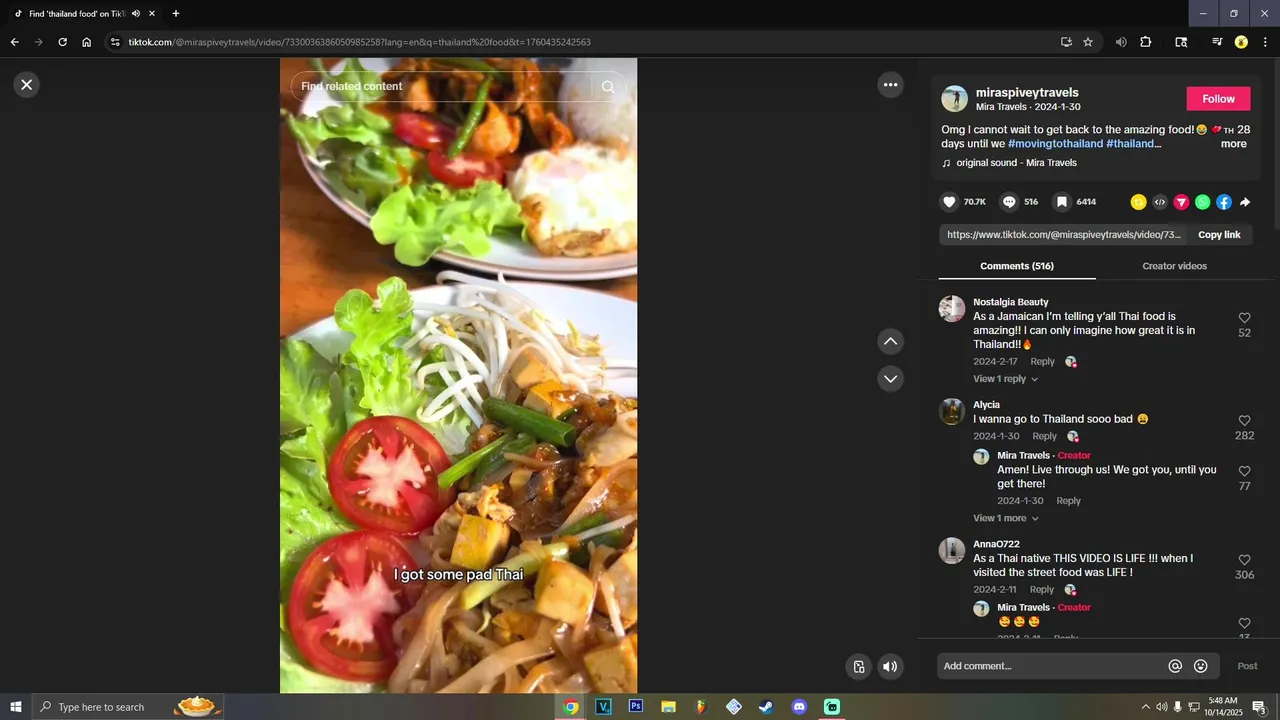The width and height of the screenshot is (1280, 720).
Task: Like Mira Travels reply with 77 likes
Action: tap(1244, 471)
